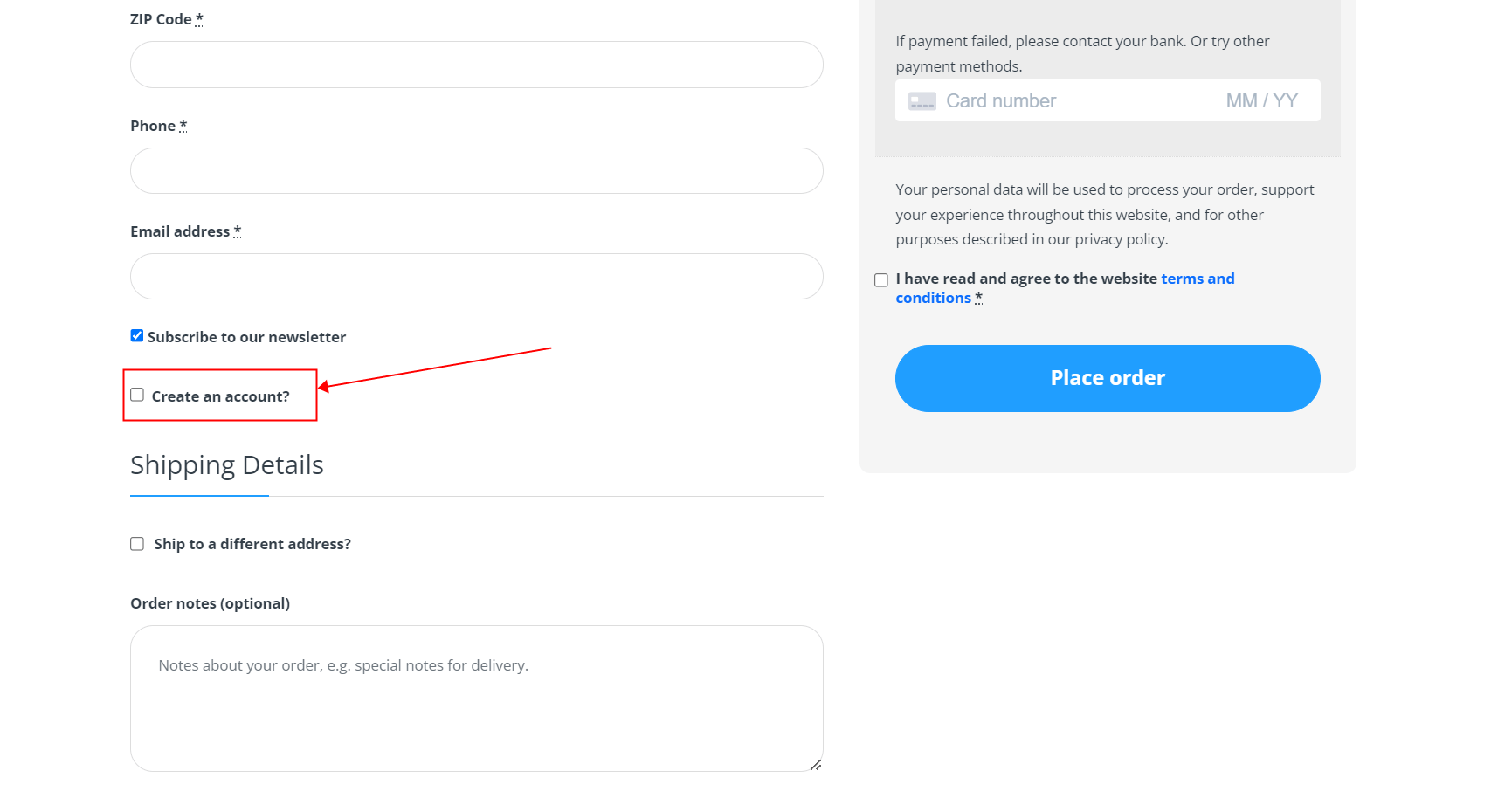1491x812 pixels.
Task: Click the order notes textarea resize handle
Action: (816, 765)
